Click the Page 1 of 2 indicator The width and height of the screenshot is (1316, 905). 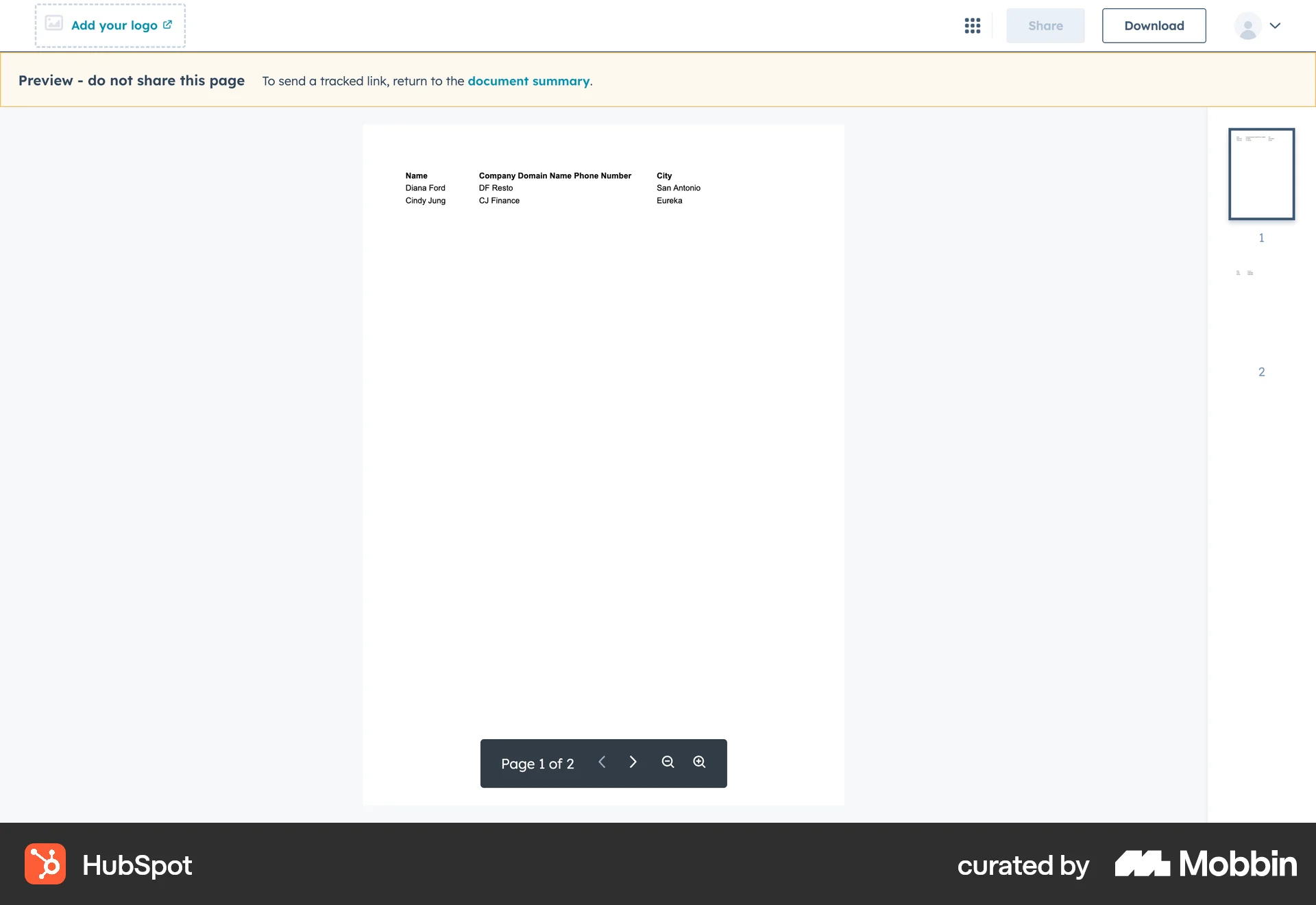(537, 763)
